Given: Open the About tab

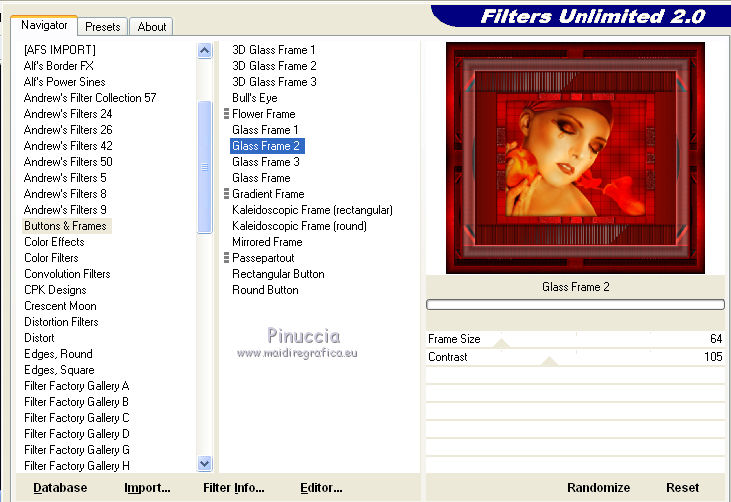Looking at the screenshot, I should (152, 27).
